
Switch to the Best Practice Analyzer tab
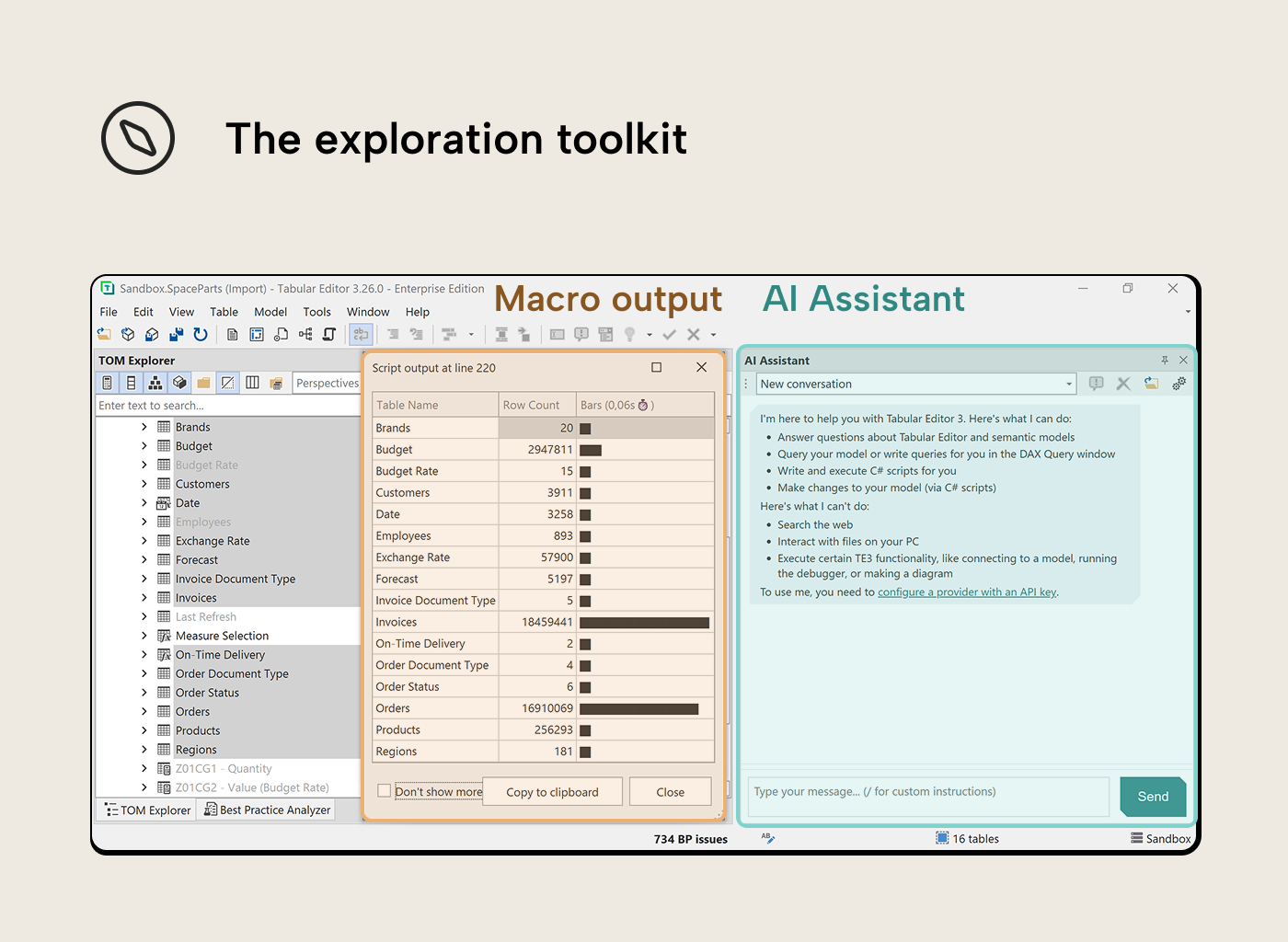(x=266, y=810)
